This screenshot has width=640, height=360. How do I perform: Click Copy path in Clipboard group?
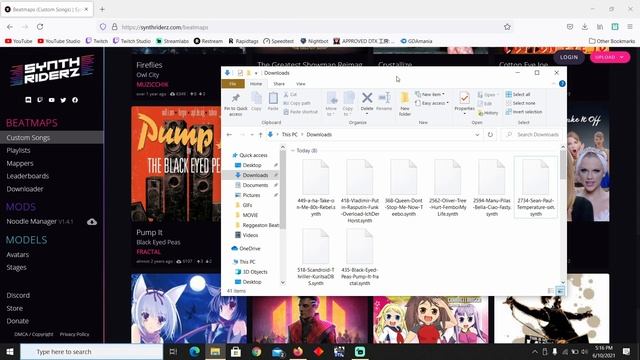[297, 103]
